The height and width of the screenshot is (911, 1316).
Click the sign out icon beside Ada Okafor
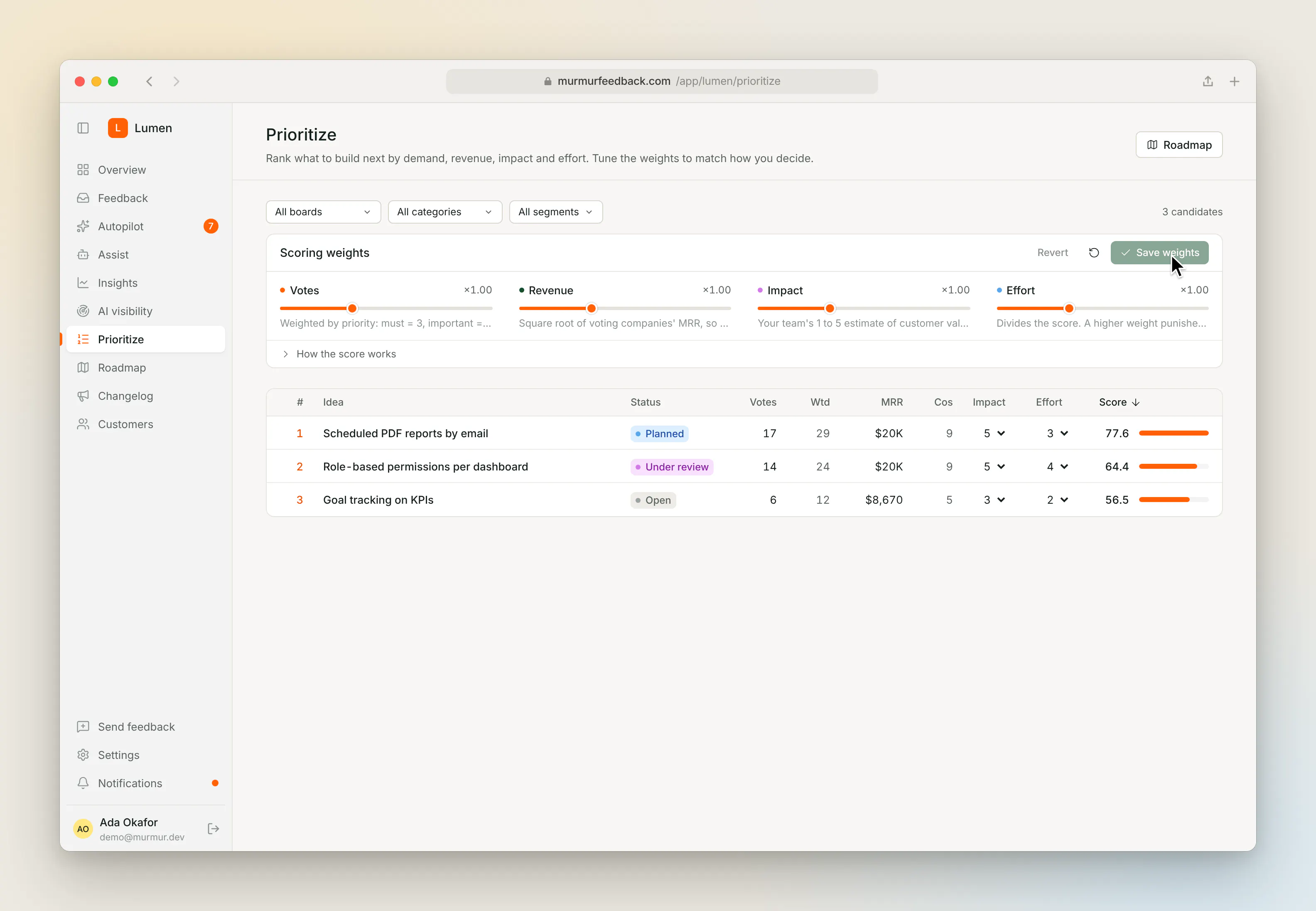tap(214, 829)
